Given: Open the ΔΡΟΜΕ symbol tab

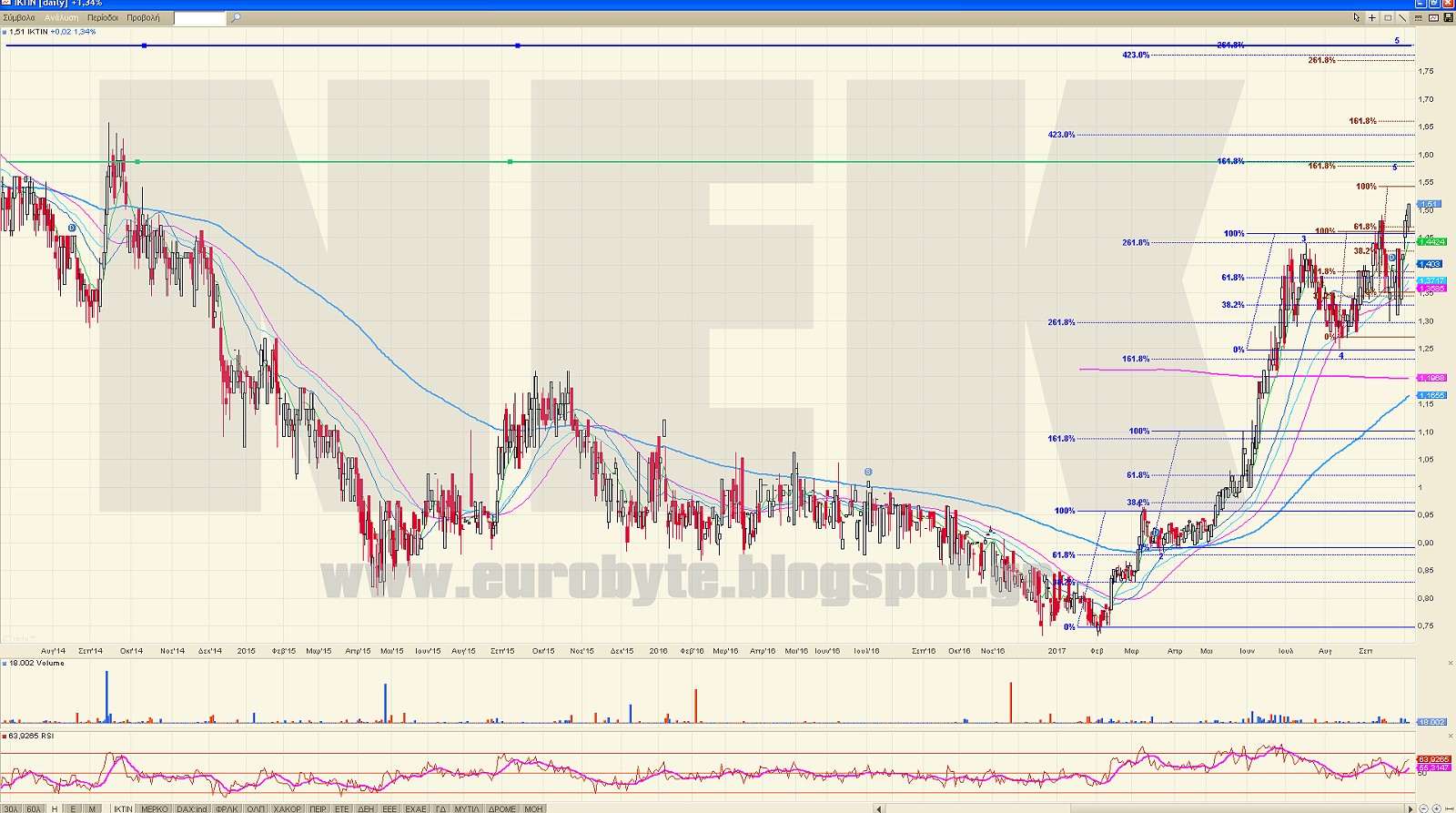Looking at the screenshot, I should pyautogui.click(x=502, y=808).
